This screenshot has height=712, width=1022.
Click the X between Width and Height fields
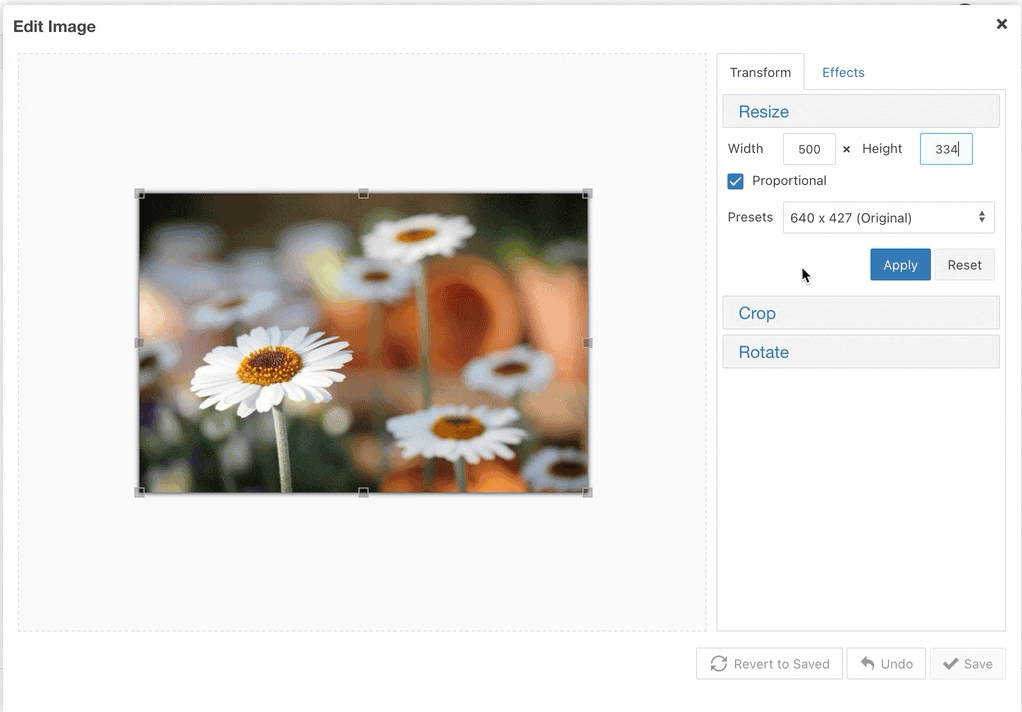[845, 148]
